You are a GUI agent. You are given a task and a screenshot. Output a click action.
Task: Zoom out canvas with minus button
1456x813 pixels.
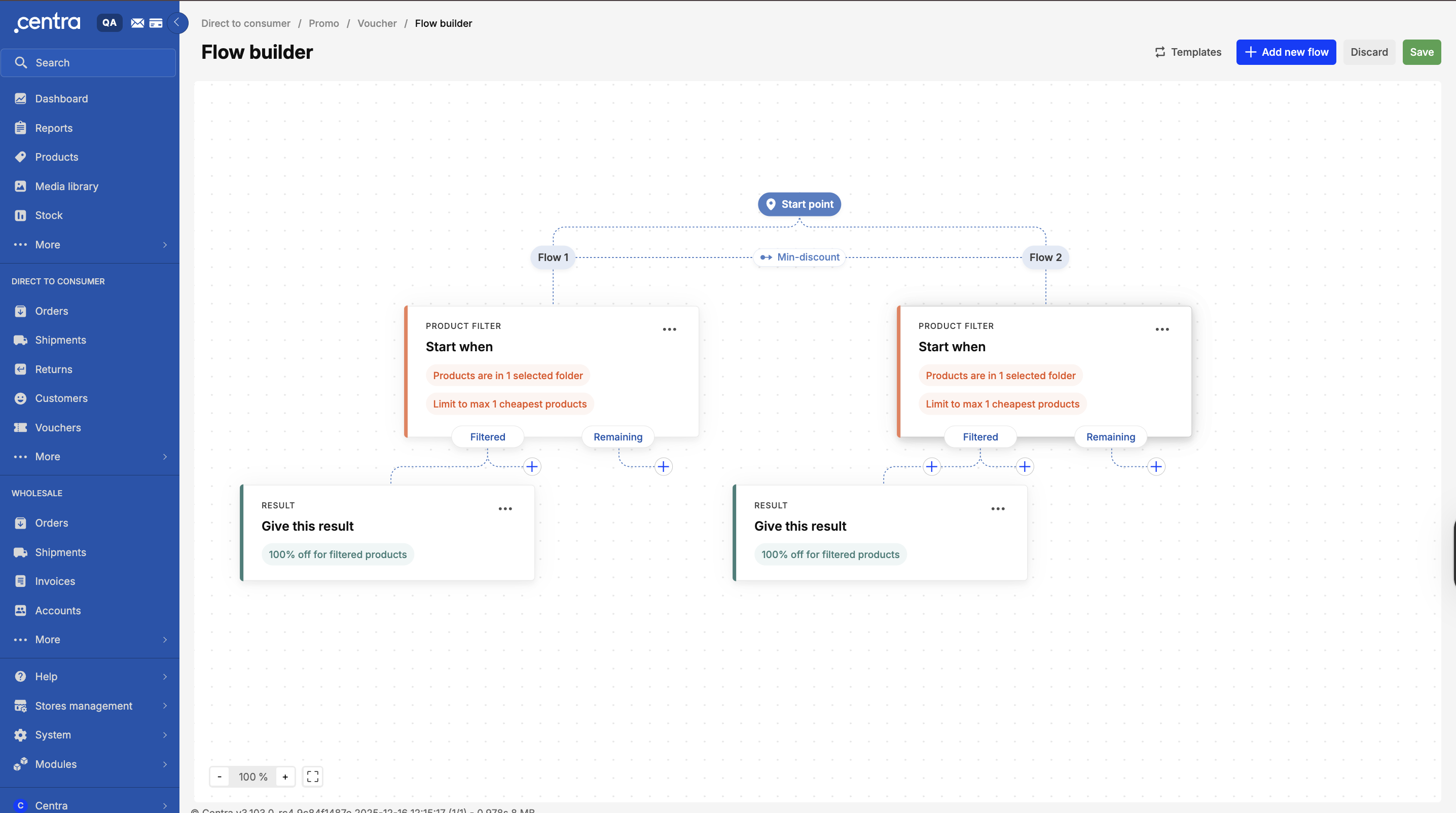[x=220, y=777]
